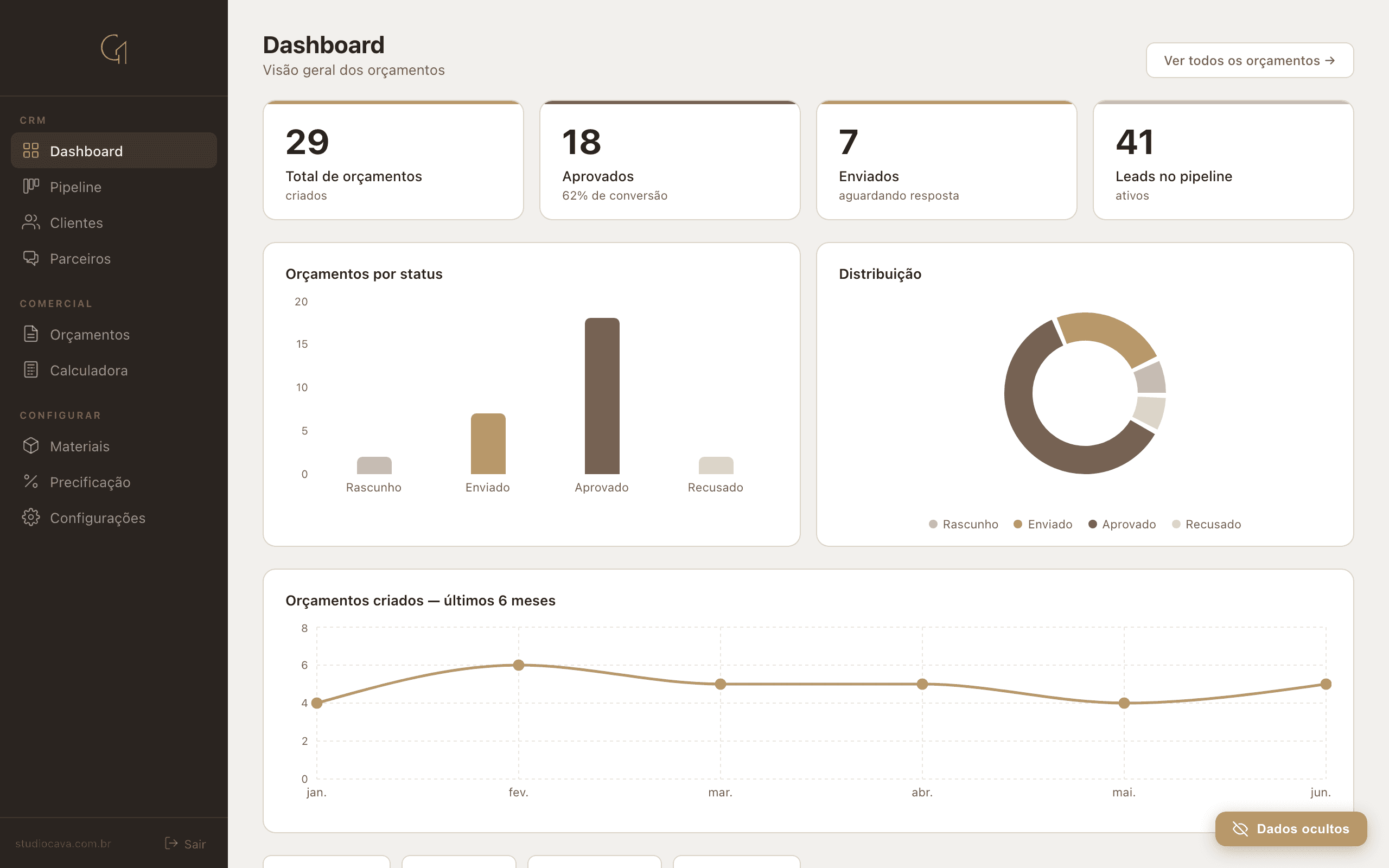Click the Enviado bar in the status chart
The height and width of the screenshot is (868, 1389).
(488, 444)
